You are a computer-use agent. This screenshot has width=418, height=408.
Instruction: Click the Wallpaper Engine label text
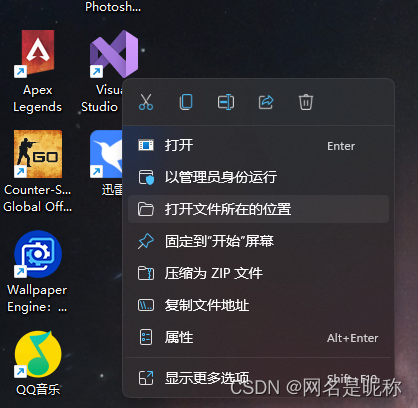pyautogui.click(x=37, y=298)
